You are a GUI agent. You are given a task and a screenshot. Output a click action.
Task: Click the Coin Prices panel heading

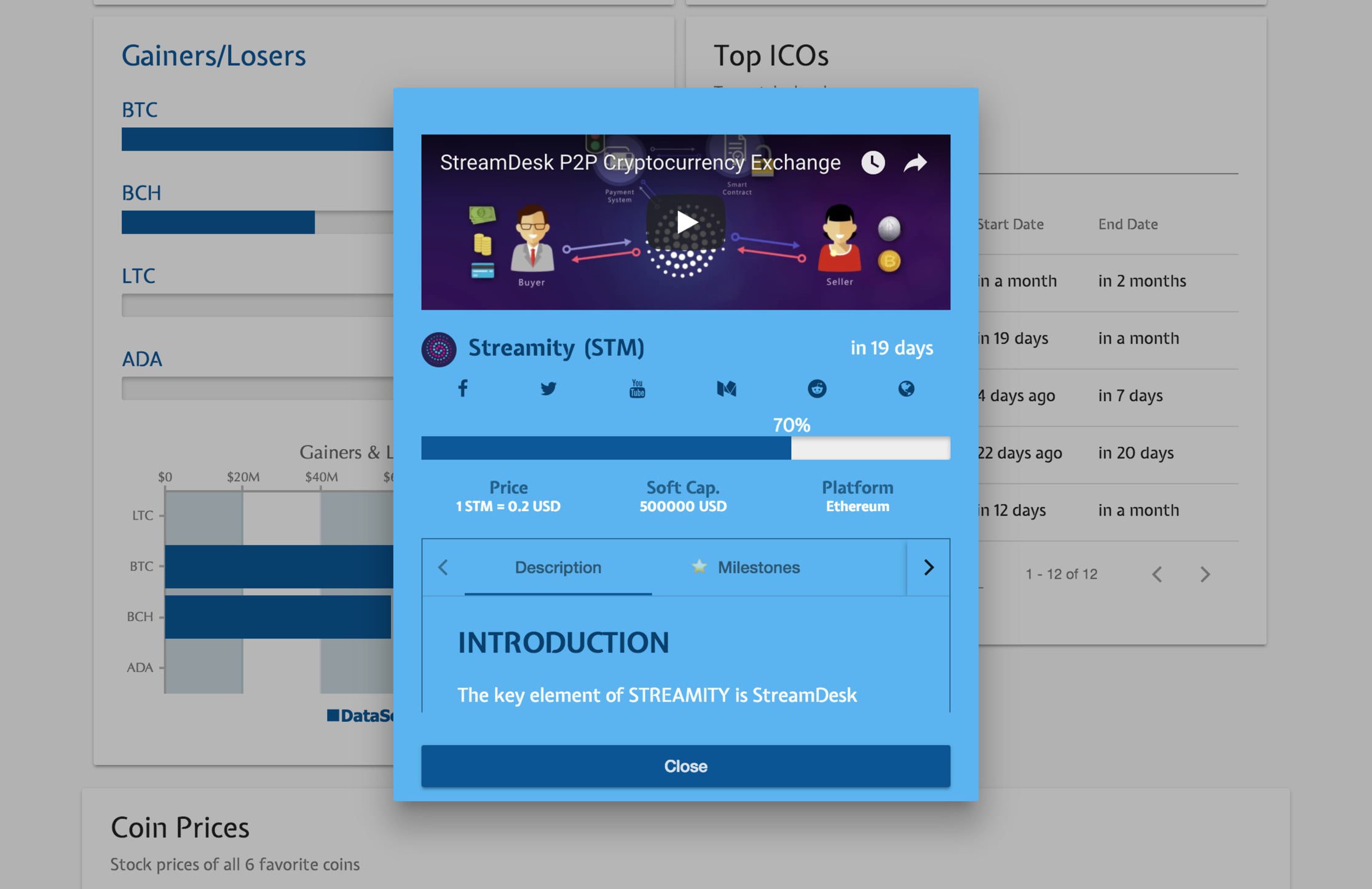pyautogui.click(x=180, y=828)
